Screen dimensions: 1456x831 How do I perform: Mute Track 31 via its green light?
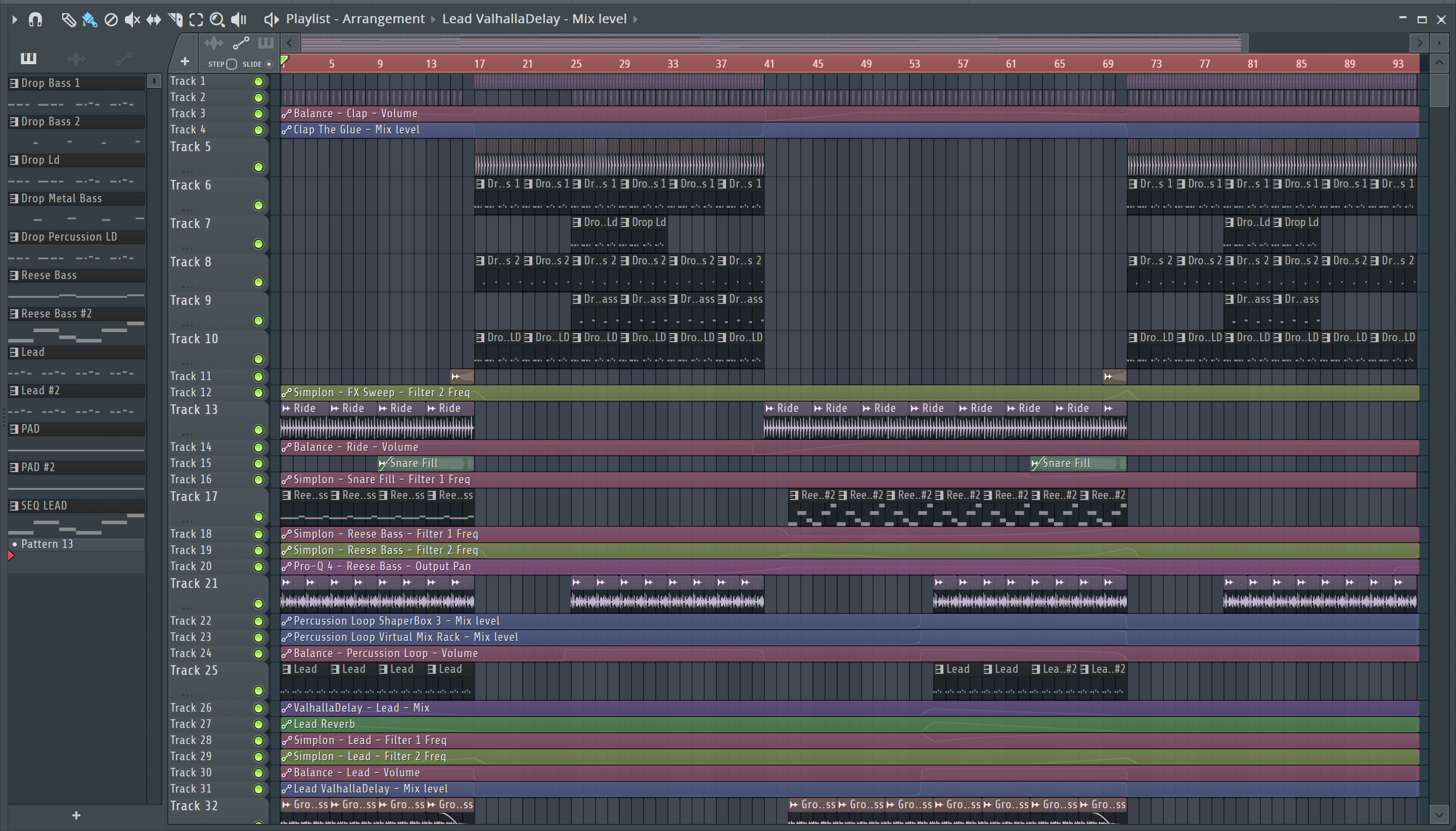point(258,790)
